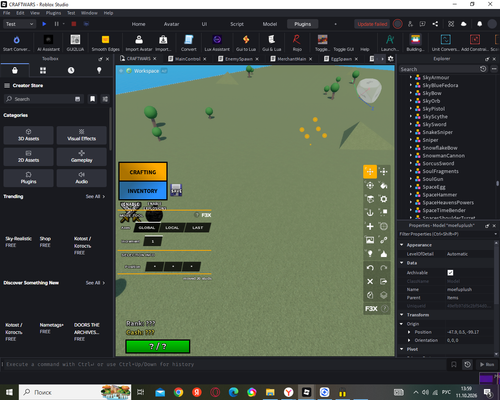
Task: Expand the Orientation property row
Action: [409, 340]
